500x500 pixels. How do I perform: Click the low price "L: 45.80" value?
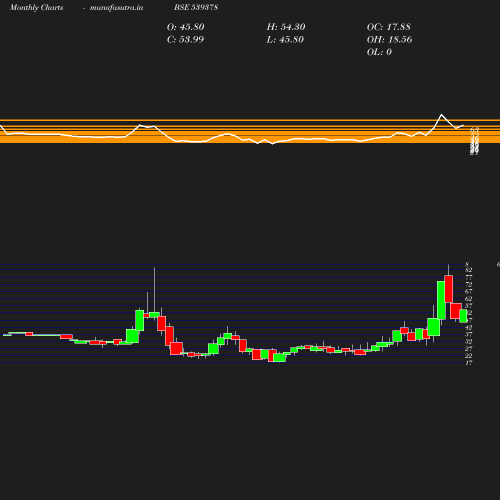[x=285, y=39]
